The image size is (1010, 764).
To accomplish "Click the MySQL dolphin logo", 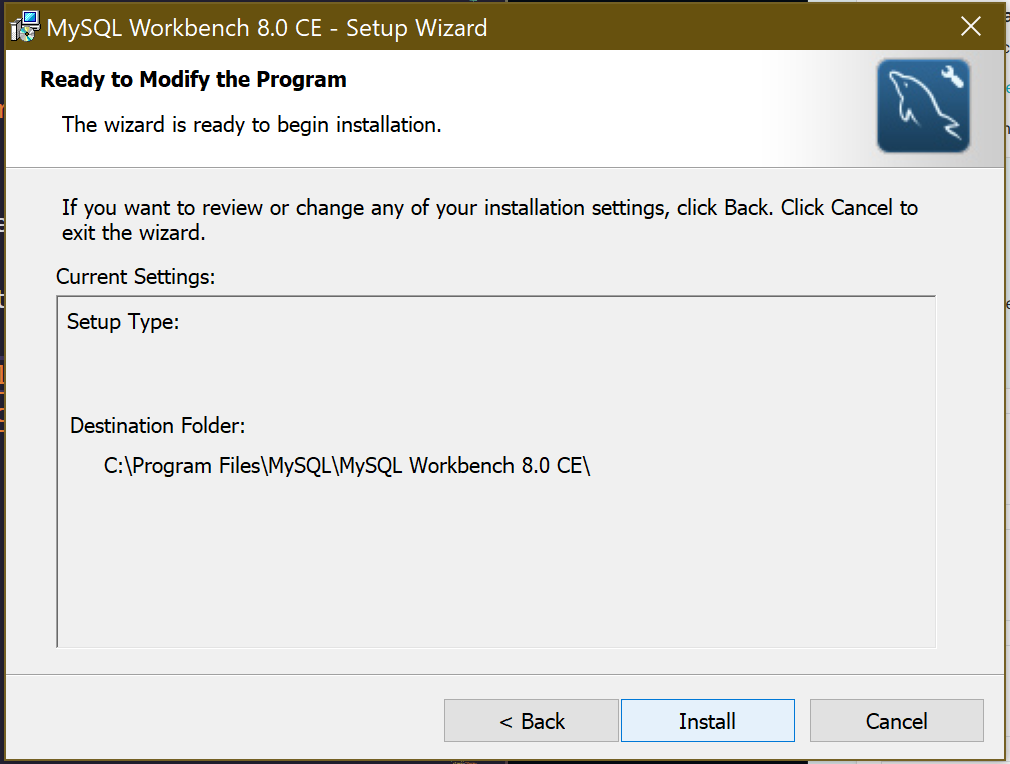I will point(923,106).
